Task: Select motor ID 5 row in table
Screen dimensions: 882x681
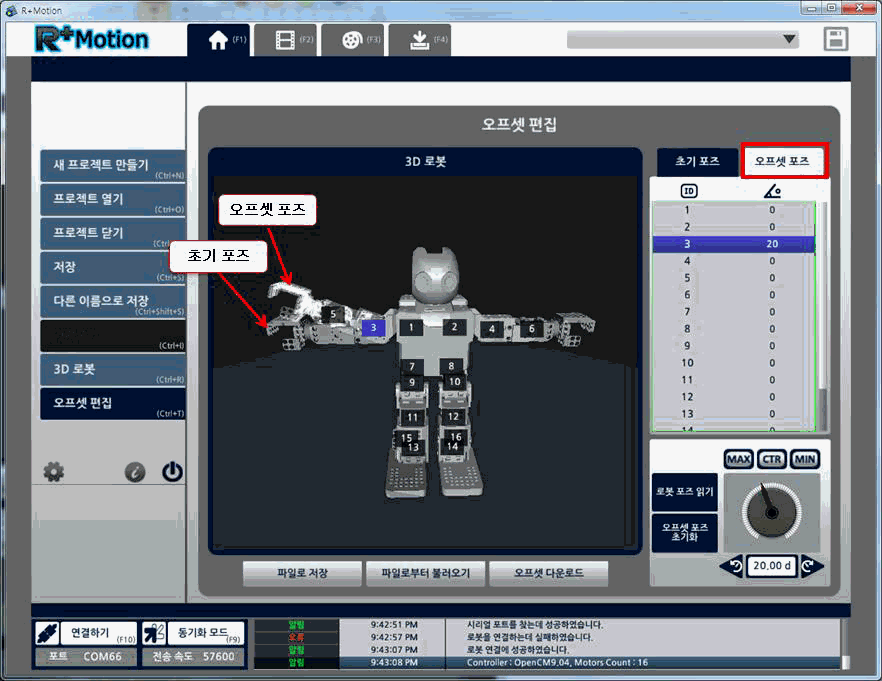Action: point(734,278)
